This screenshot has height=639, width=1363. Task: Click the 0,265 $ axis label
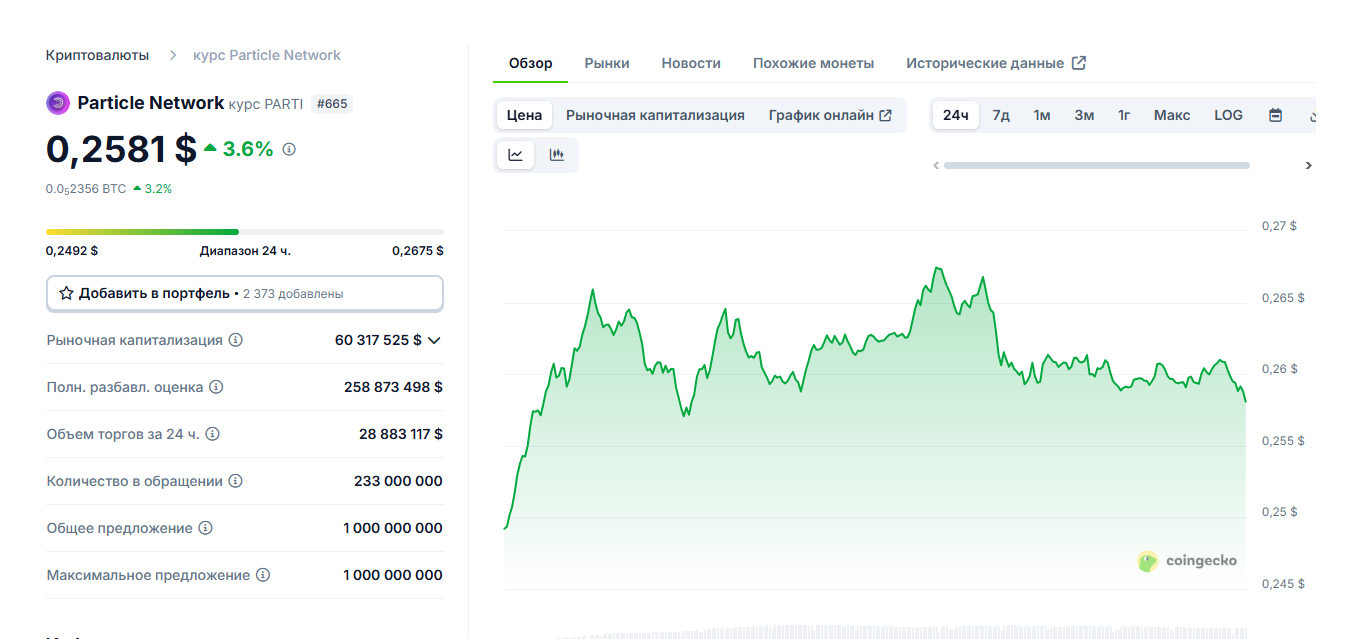[1283, 298]
